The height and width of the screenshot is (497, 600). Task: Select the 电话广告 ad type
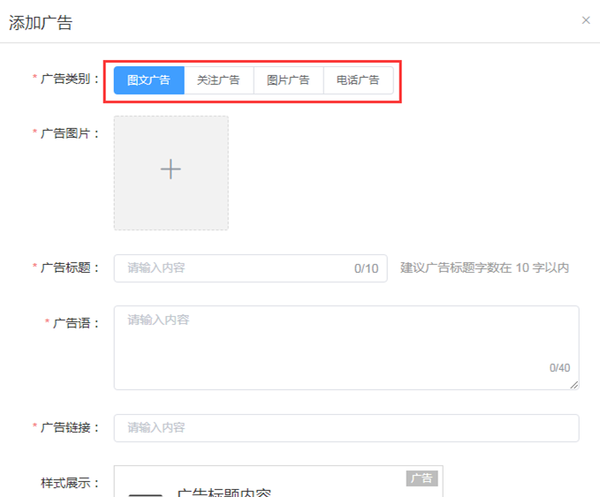point(359,80)
